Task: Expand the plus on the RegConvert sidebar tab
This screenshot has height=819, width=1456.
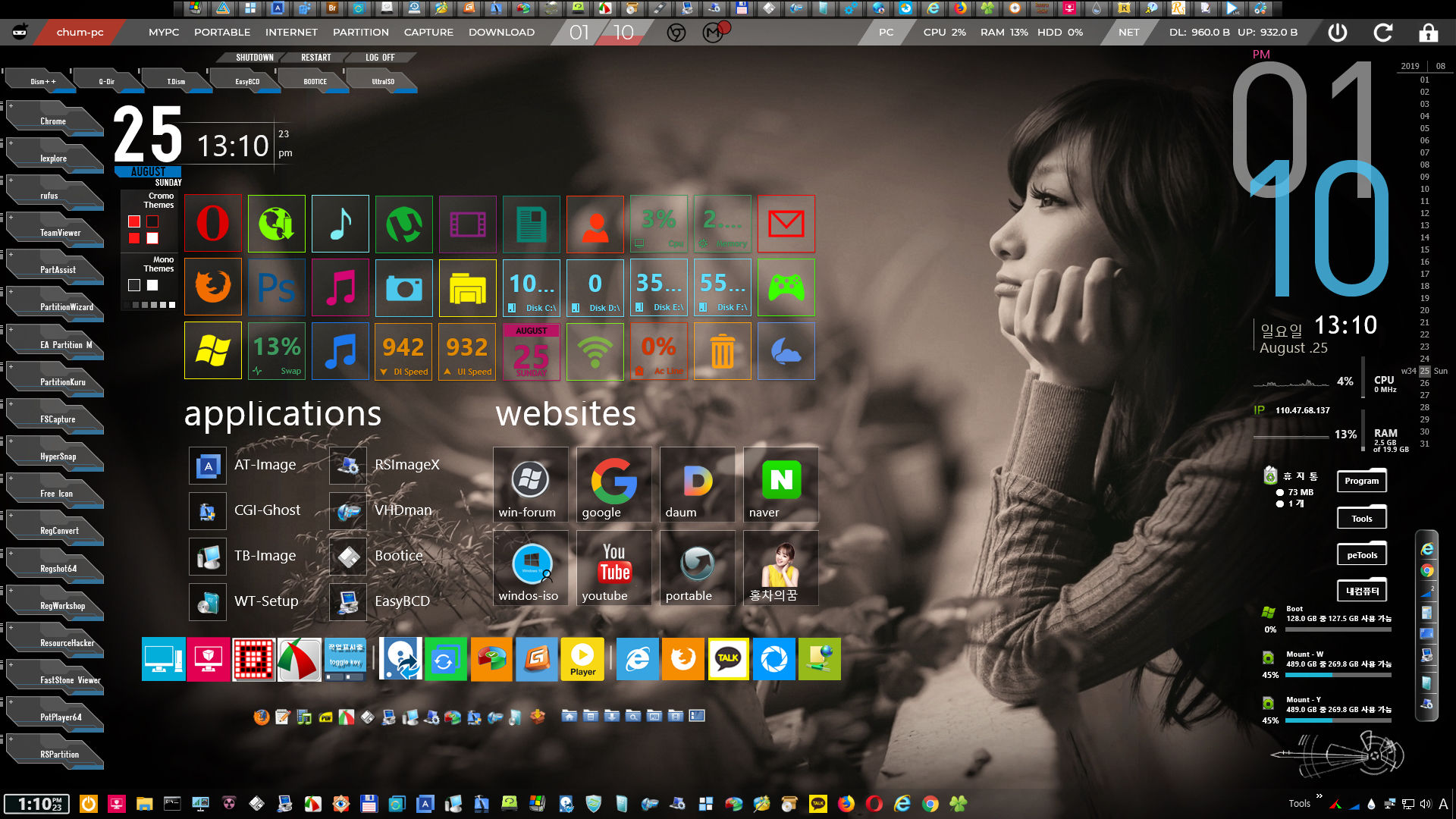Action: (11, 515)
